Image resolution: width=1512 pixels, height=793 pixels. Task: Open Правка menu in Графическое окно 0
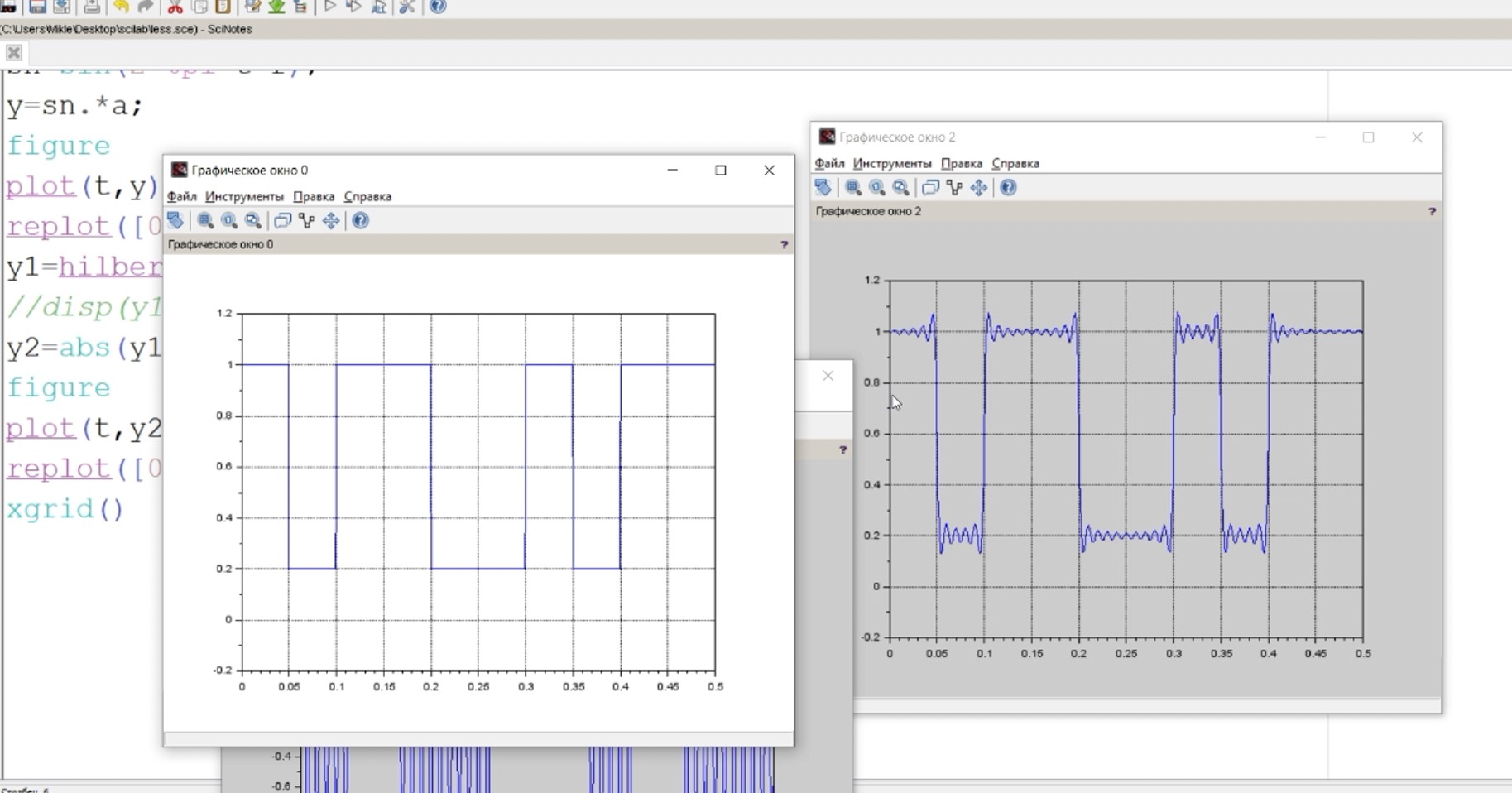click(x=314, y=196)
